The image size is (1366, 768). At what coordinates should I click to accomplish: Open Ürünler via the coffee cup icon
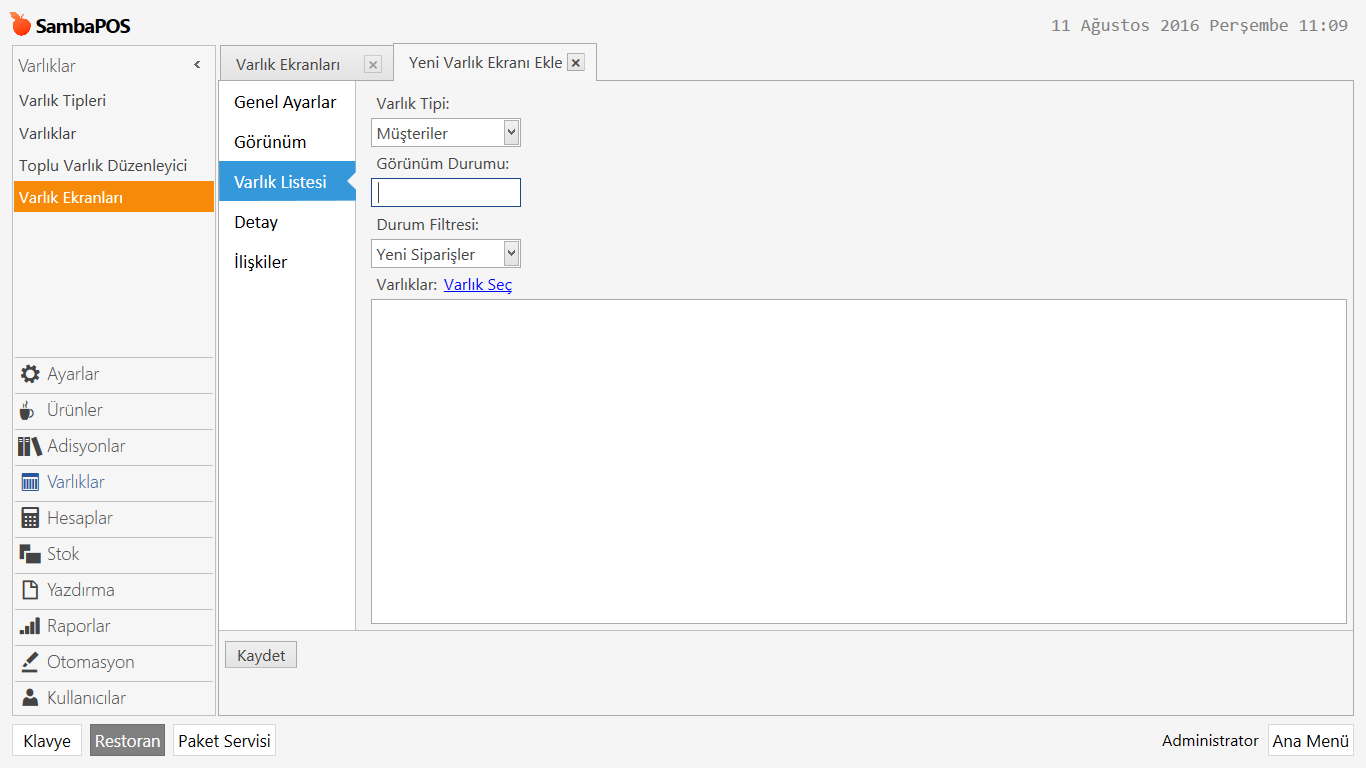coord(28,410)
